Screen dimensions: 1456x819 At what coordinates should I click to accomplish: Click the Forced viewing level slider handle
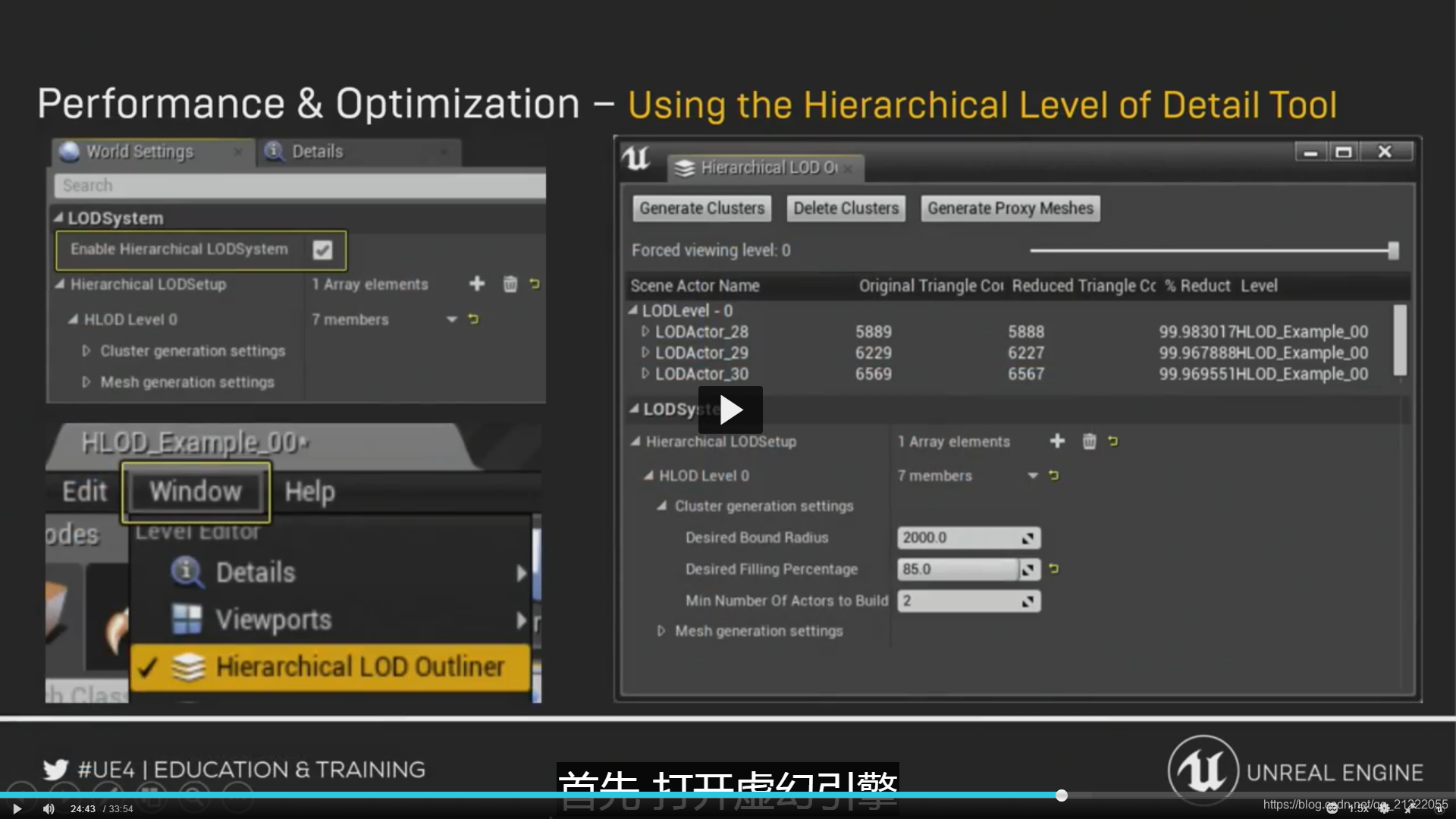1392,250
